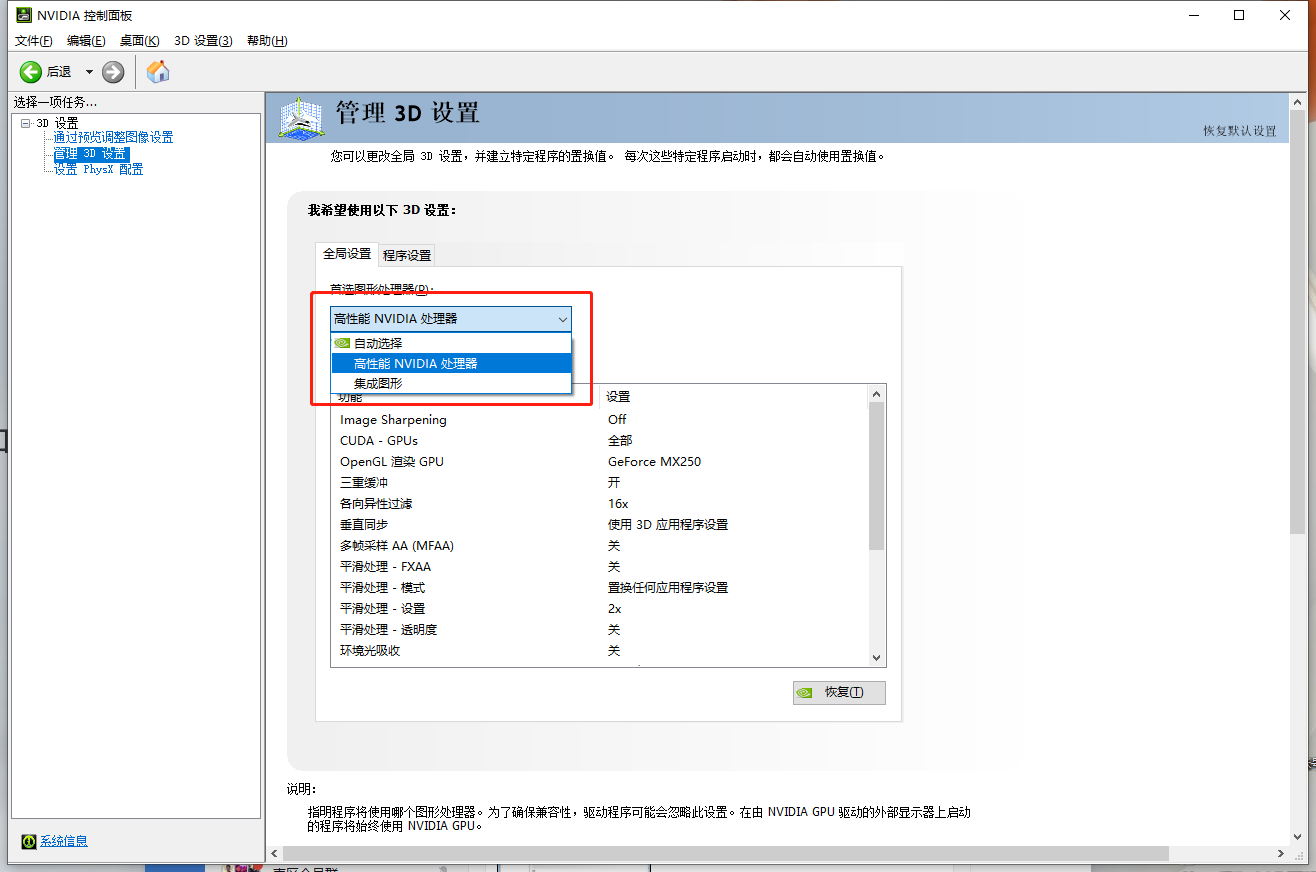
Task: Choose 高性能 NVIDIA 处理器 in the list
Action: [451, 363]
